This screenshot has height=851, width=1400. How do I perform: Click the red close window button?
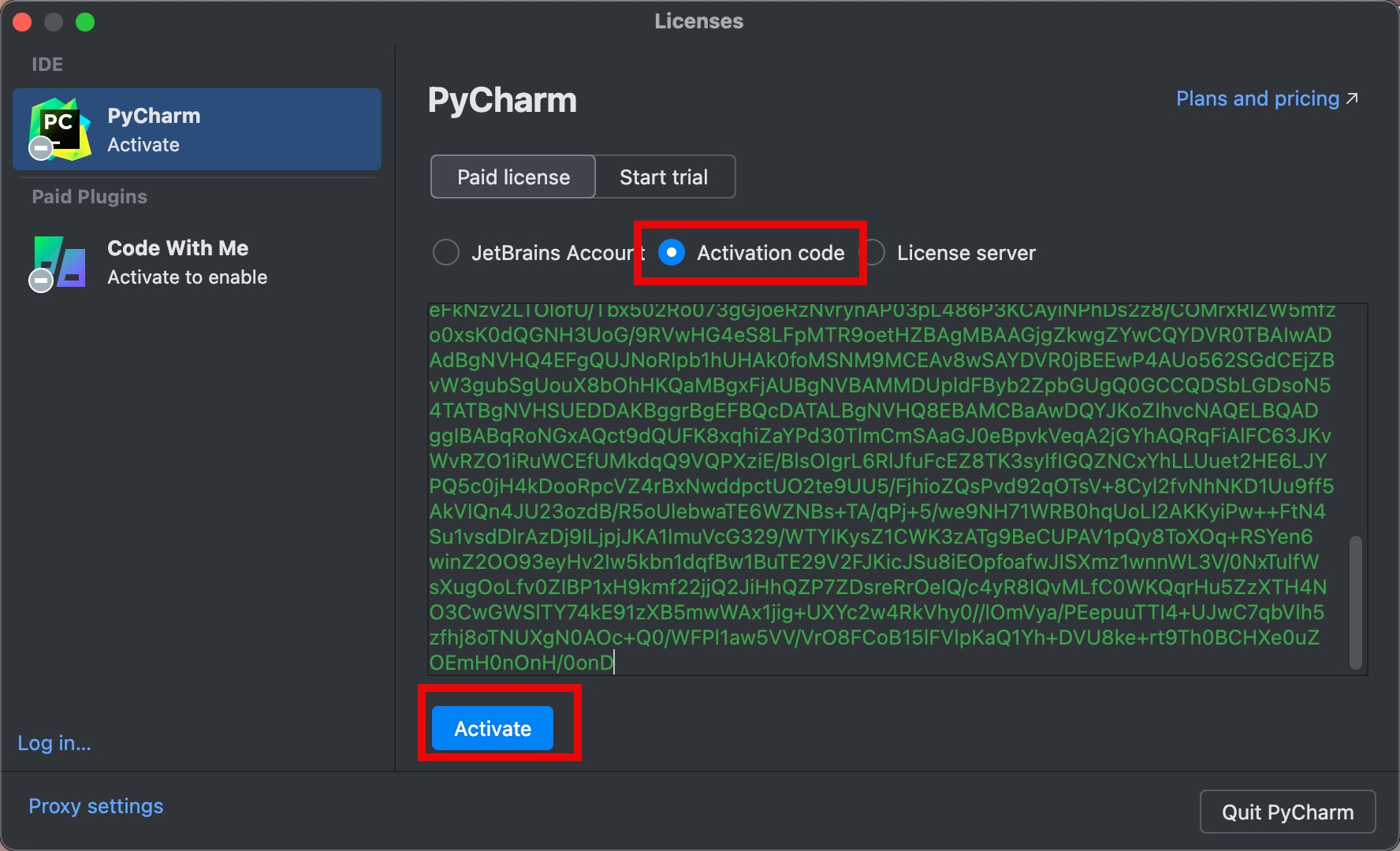click(x=22, y=22)
